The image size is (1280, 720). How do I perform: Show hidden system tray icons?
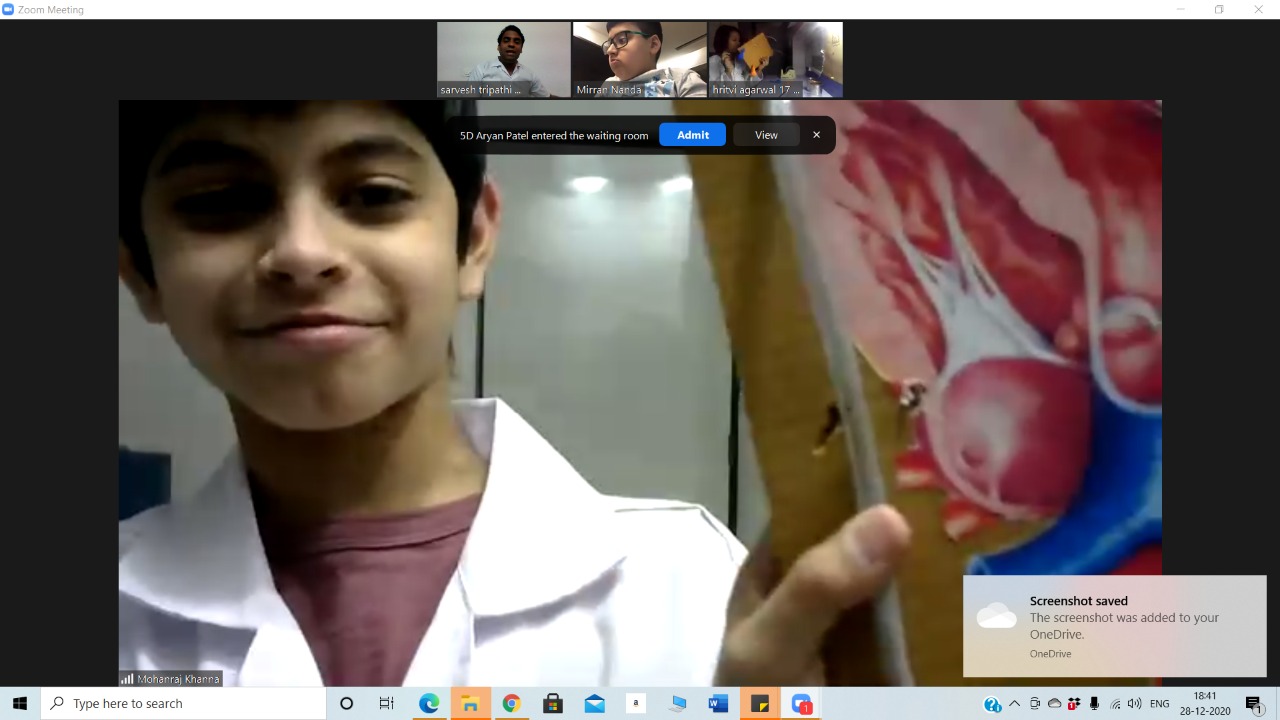1014,704
